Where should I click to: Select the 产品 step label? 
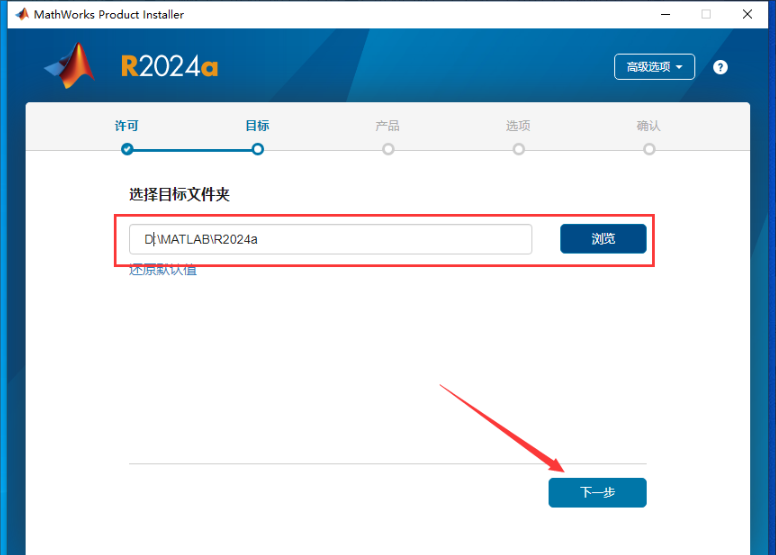(388, 125)
